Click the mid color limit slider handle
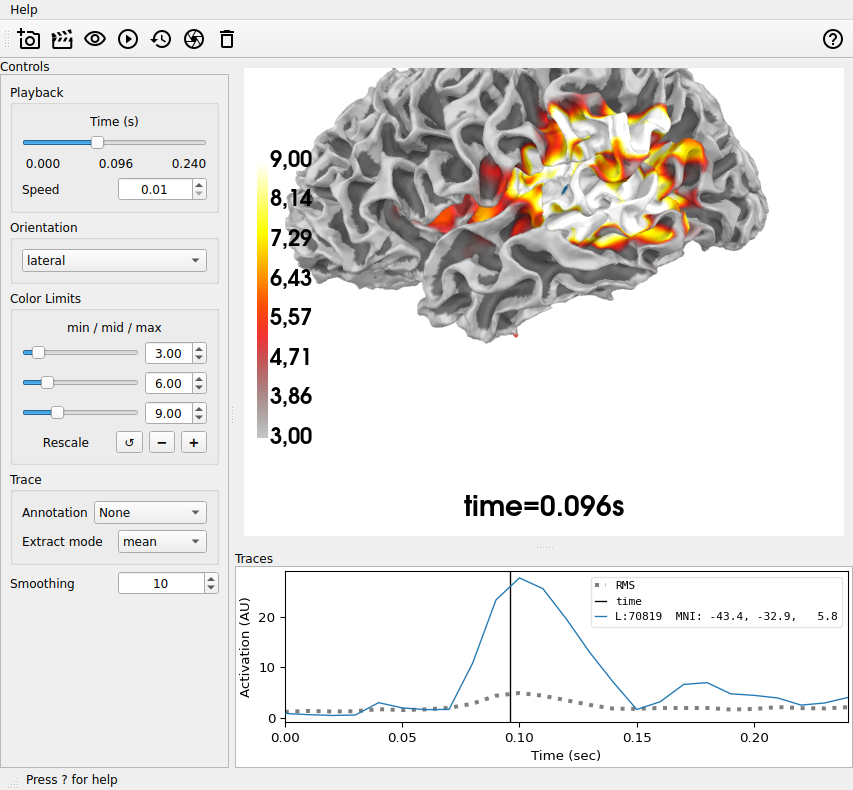Viewport: 853px width, 790px height. pyautogui.click(x=47, y=382)
